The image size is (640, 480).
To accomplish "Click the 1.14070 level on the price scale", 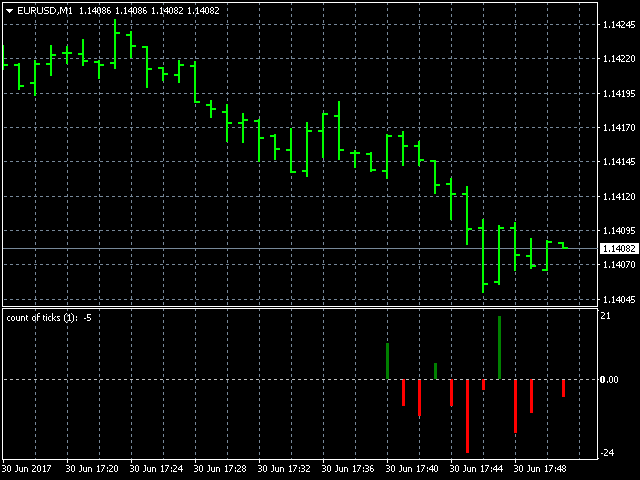I will coord(619,264).
